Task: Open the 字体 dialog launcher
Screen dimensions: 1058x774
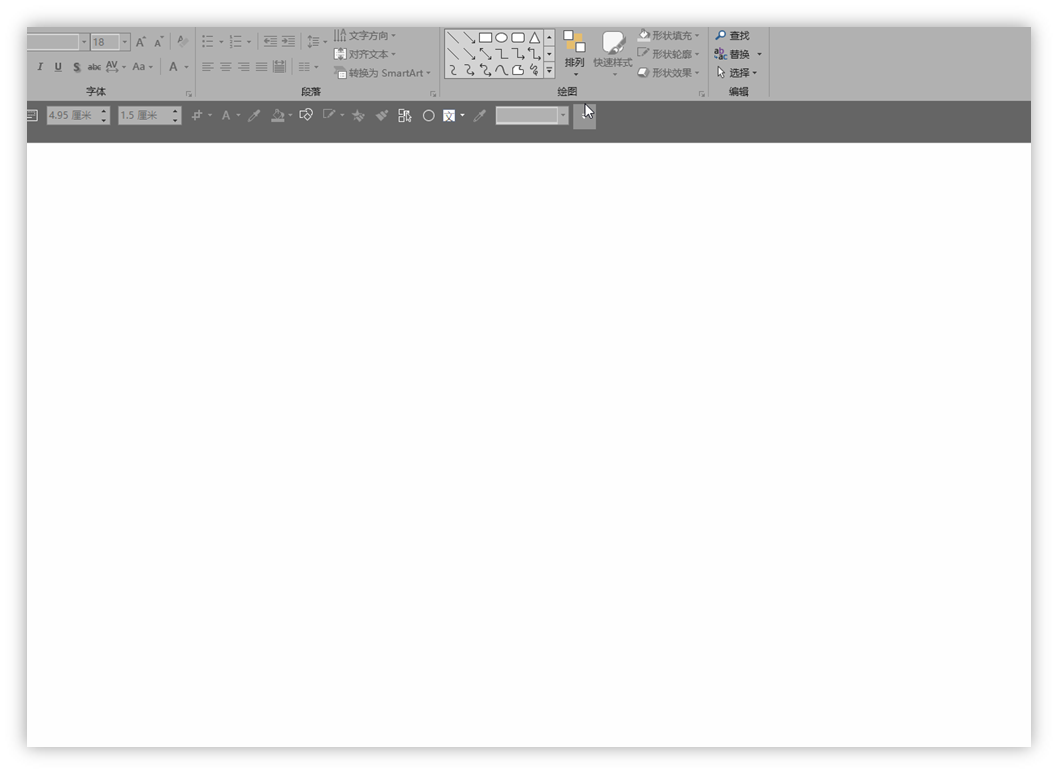Action: click(189, 94)
